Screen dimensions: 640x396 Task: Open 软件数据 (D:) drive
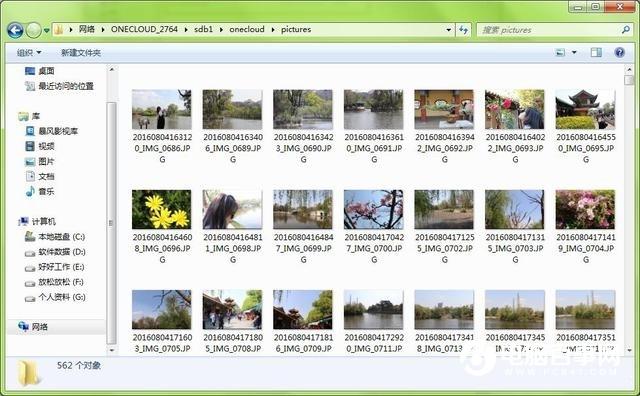[55, 252]
